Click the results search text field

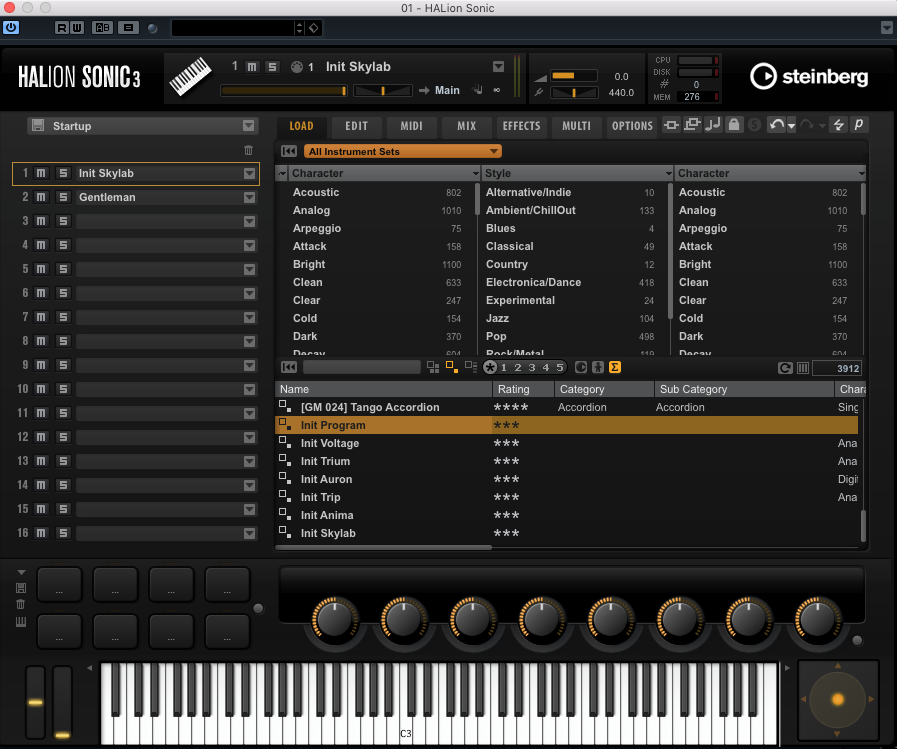click(362, 367)
